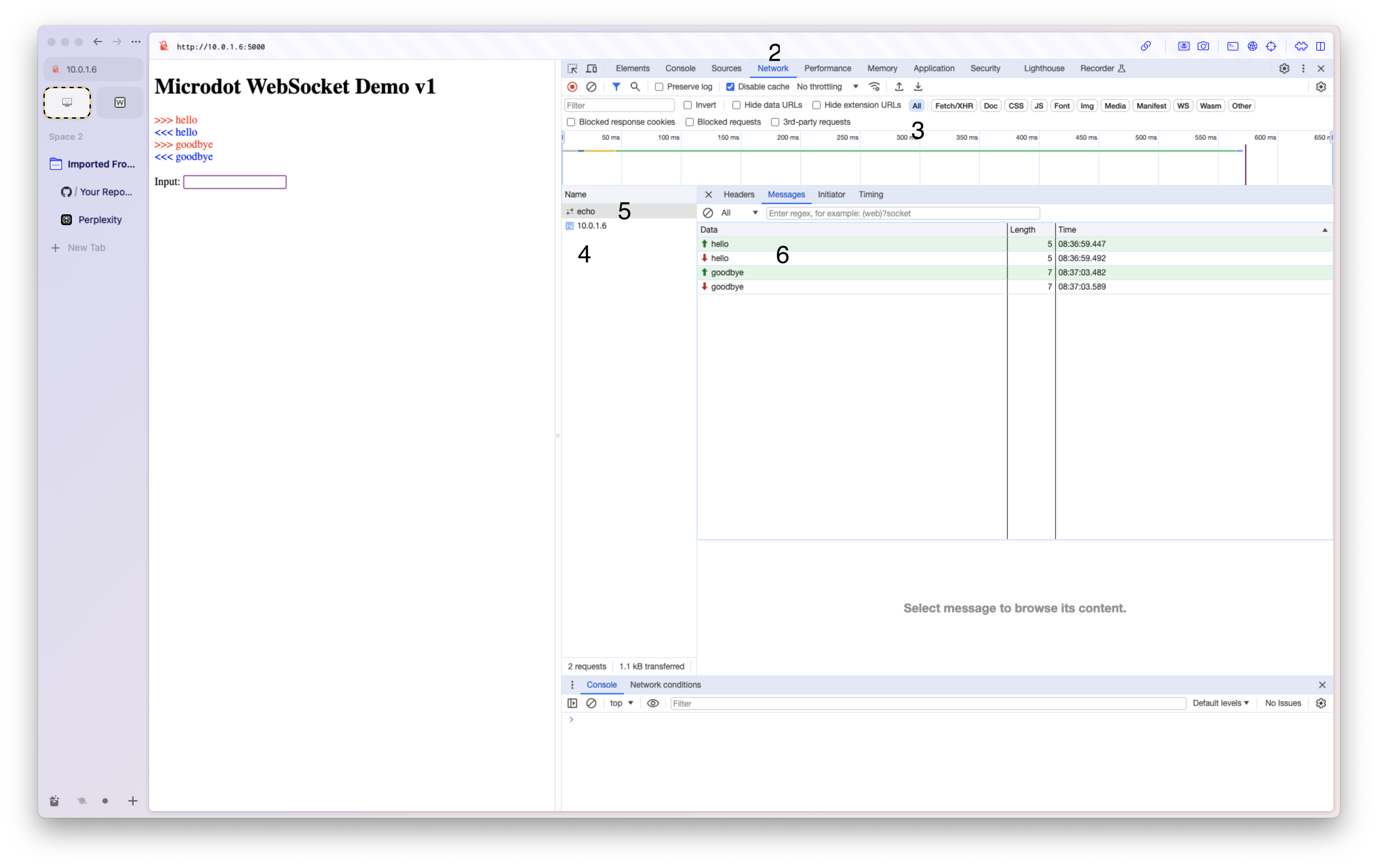Open the No throttling dropdown
The image size is (1378, 868).
tap(827, 87)
